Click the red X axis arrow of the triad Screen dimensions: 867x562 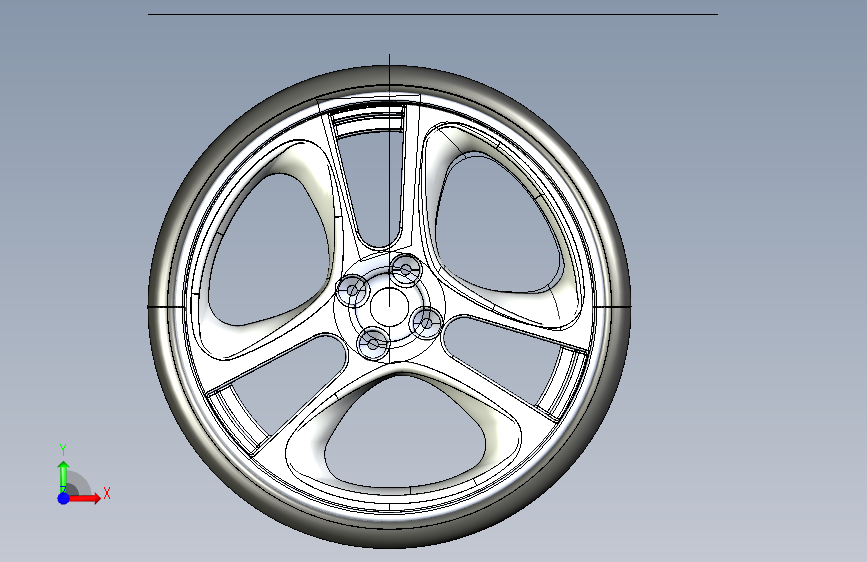click(83, 498)
